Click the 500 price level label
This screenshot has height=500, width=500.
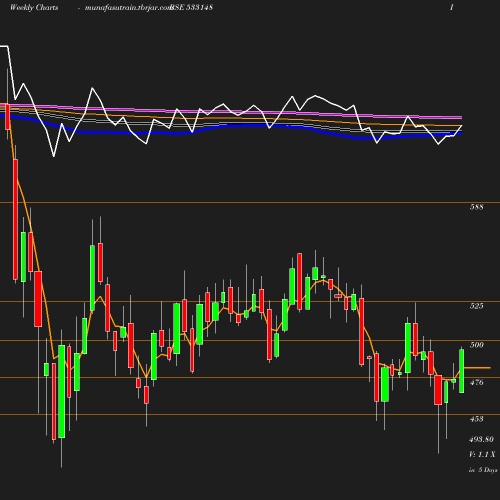click(x=476, y=345)
